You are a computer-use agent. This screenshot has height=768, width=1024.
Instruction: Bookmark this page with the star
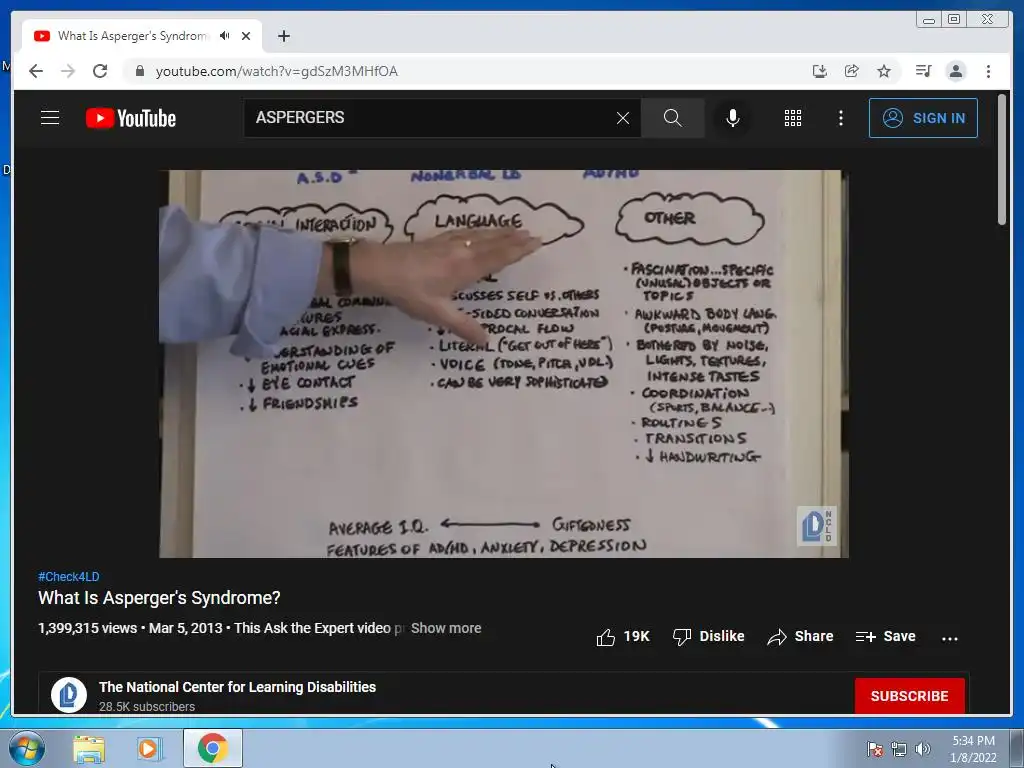point(884,71)
